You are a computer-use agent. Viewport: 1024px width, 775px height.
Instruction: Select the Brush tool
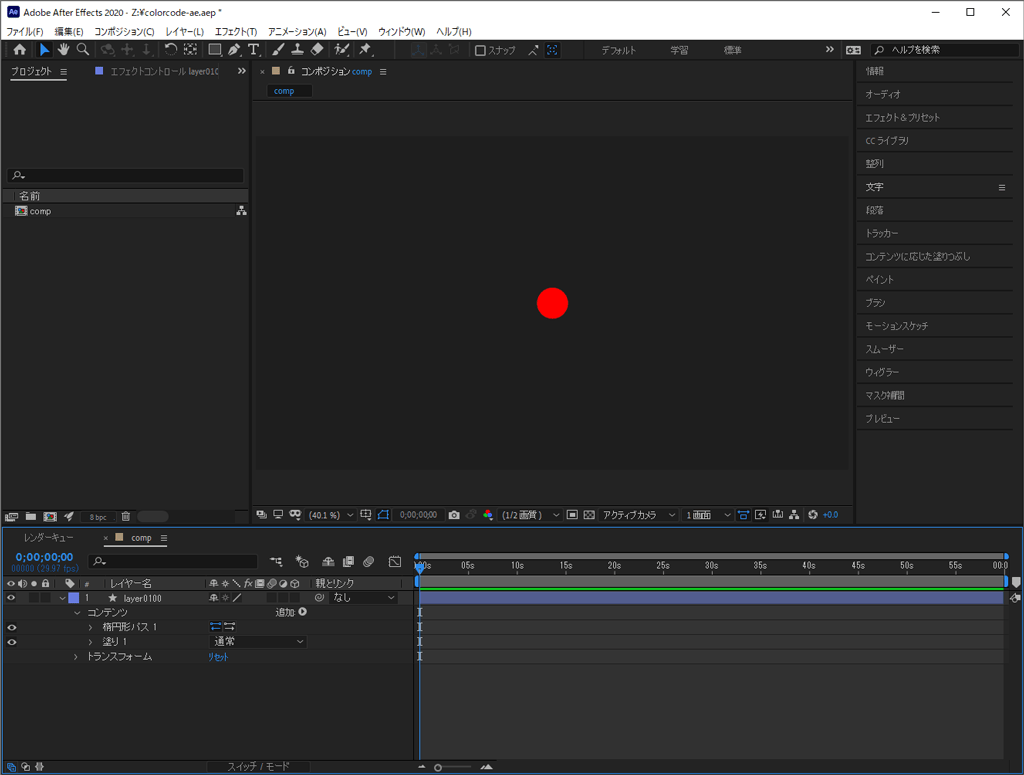tap(278, 50)
